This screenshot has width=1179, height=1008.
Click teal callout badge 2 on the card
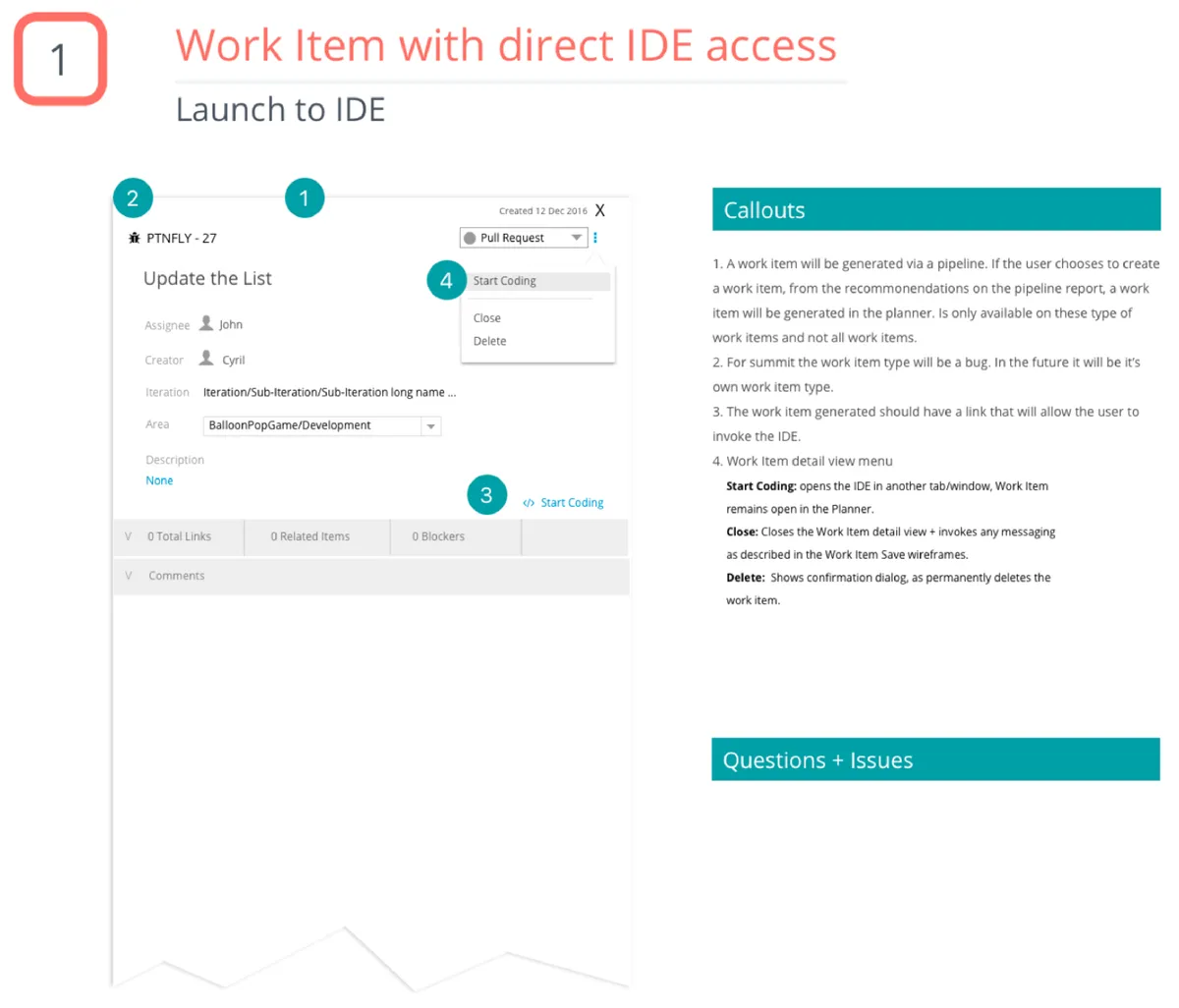[133, 197]
